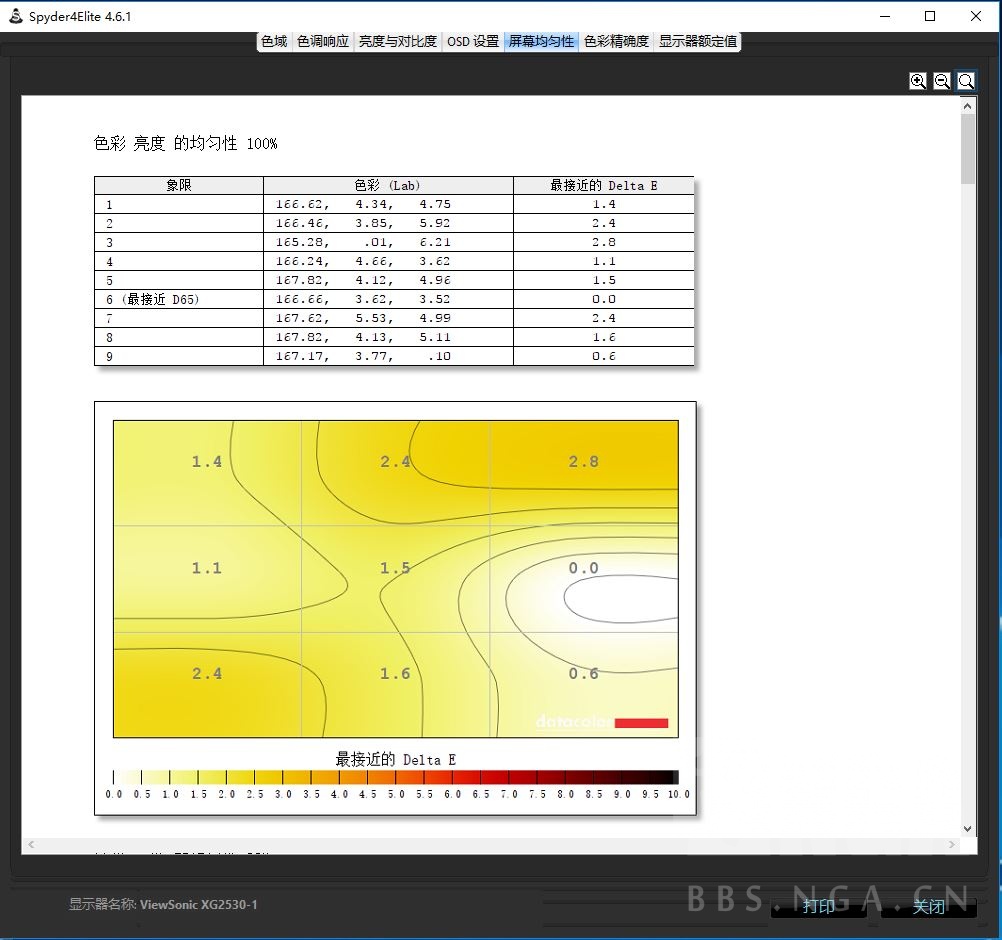Minimize the Spyder4Elite window

pos(885,16)
